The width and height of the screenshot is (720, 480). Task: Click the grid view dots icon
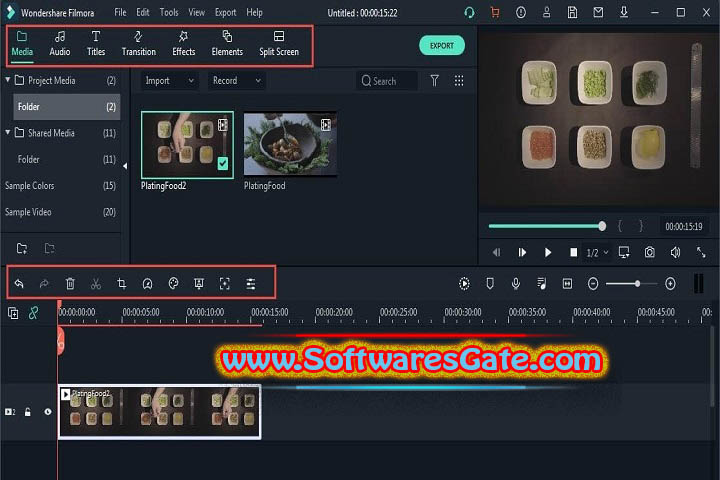[459, 81]
